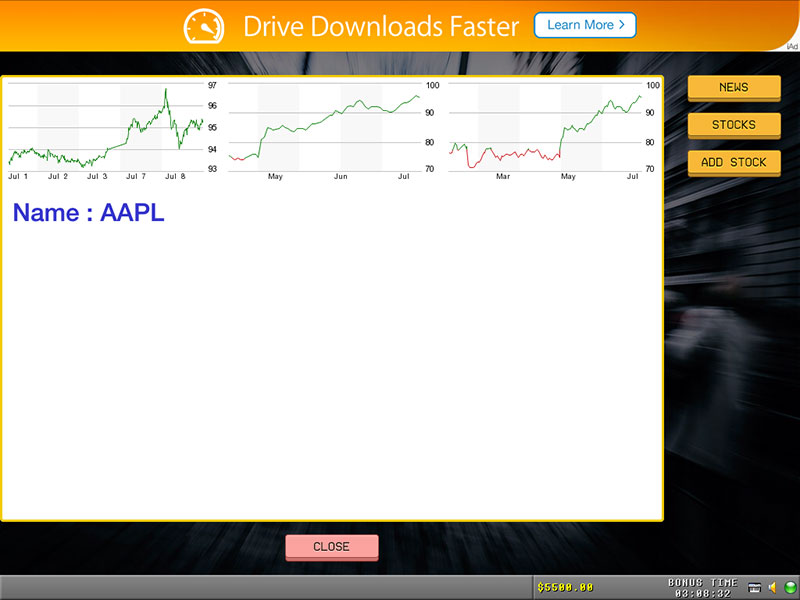Tap the speedometer icon in the ad
800x600 pixels.
[204, 26]
